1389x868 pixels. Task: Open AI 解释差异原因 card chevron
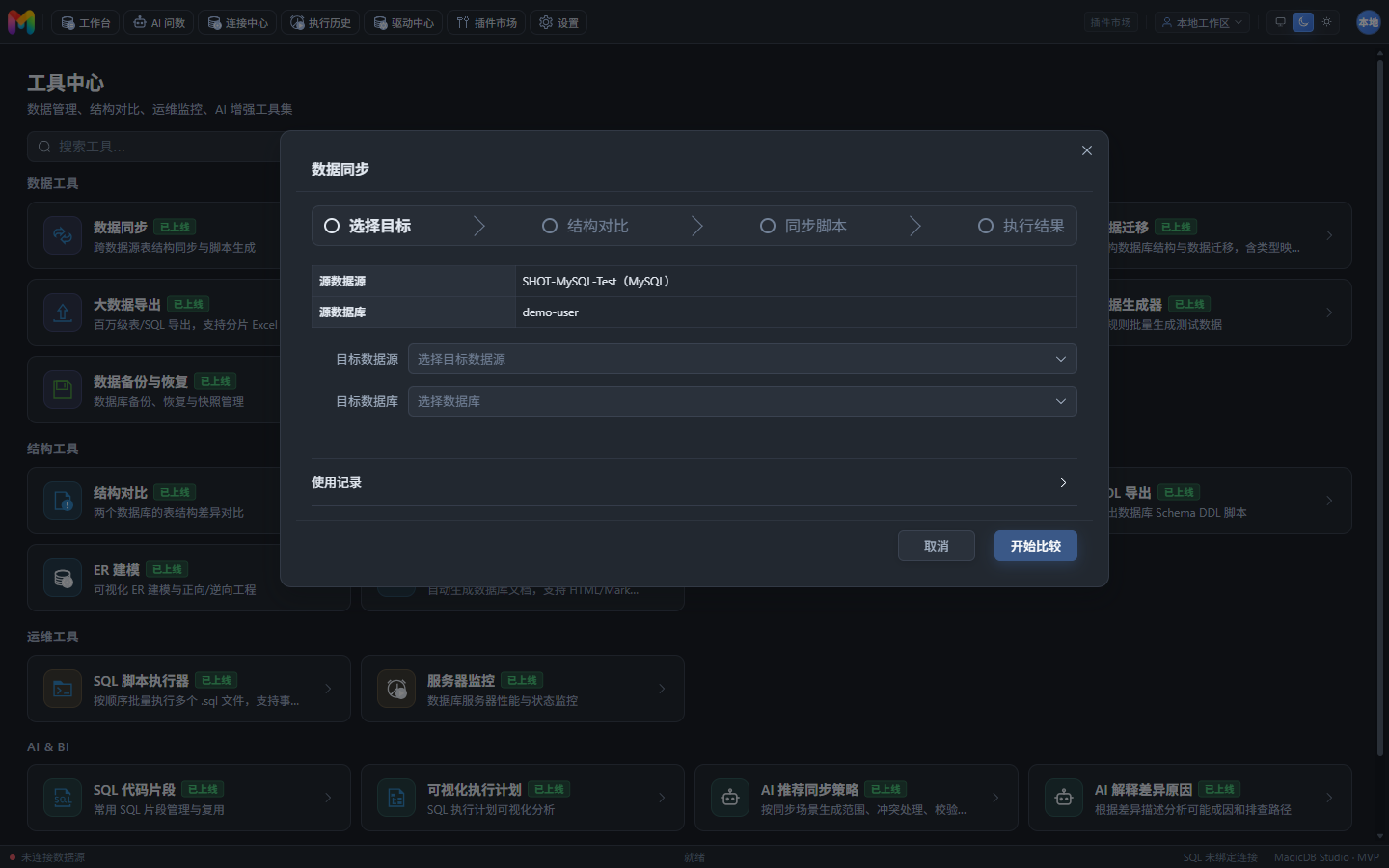[1329, 798]
